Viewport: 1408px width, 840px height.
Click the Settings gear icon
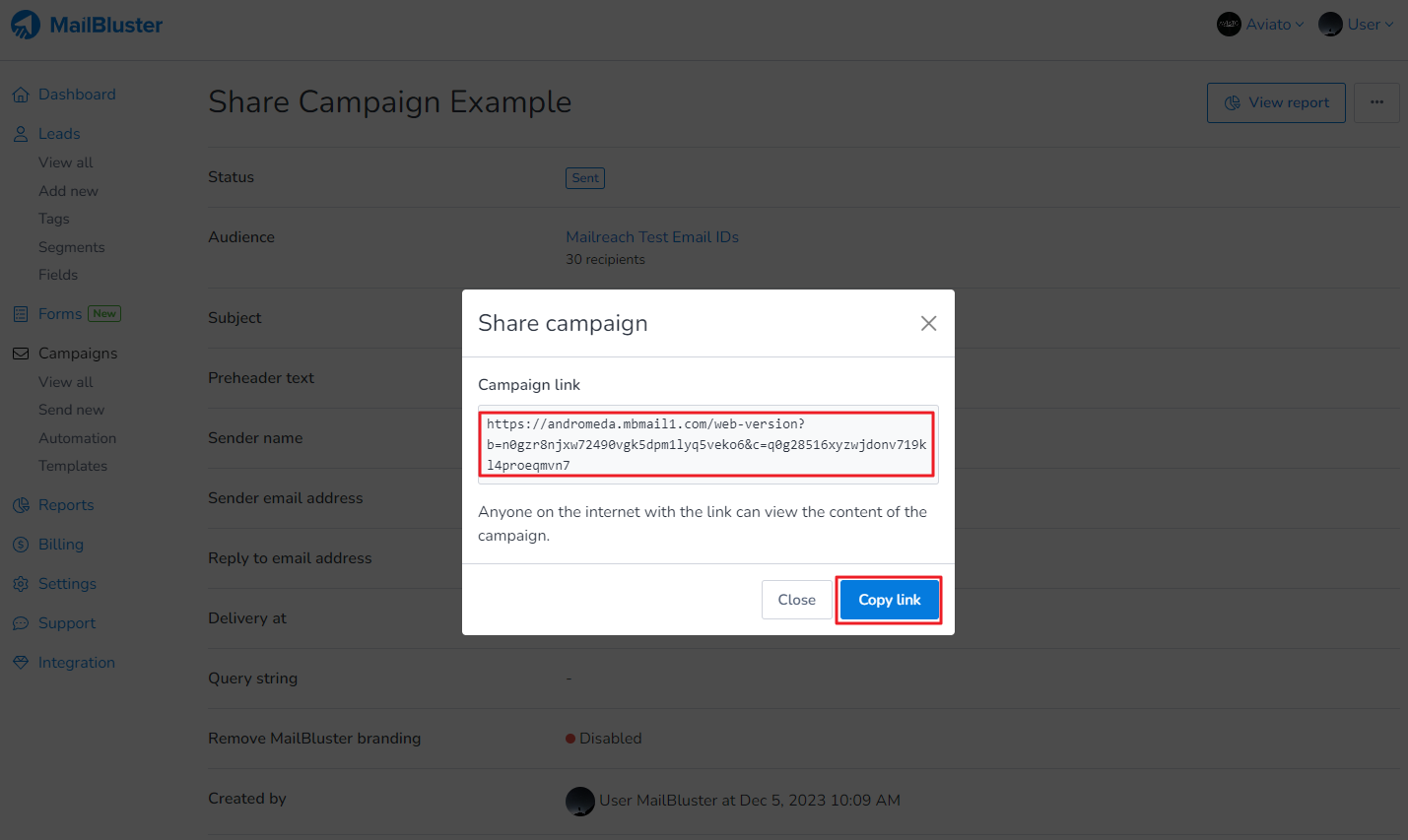click(x=21, y=584)
